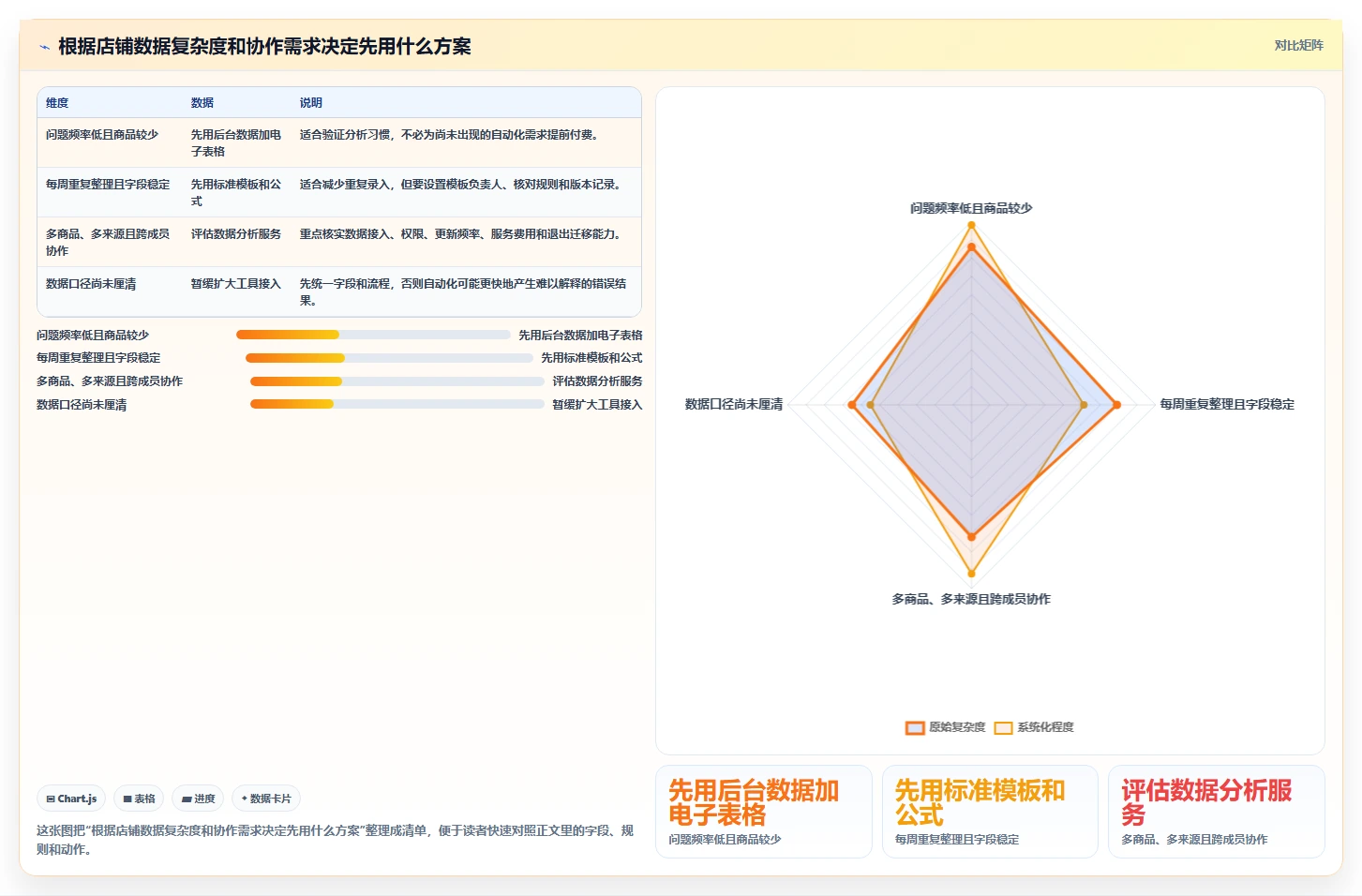The width and height of the screenshot is (1362, 896).
Task: Click table cell 问题频率低且商品较少
Action: coord(102,135)
